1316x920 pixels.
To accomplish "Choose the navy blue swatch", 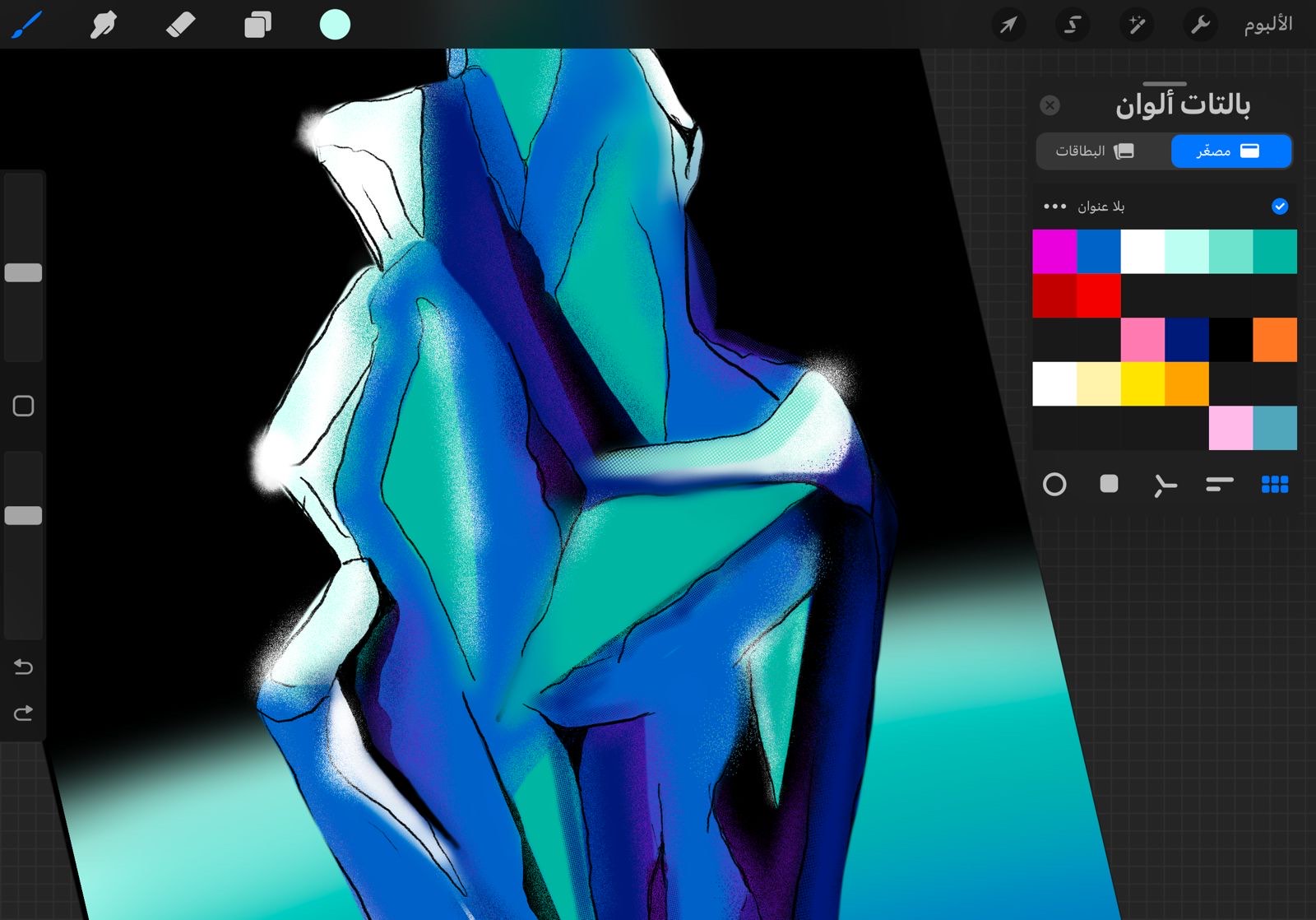I will (x=1187, y=340).
